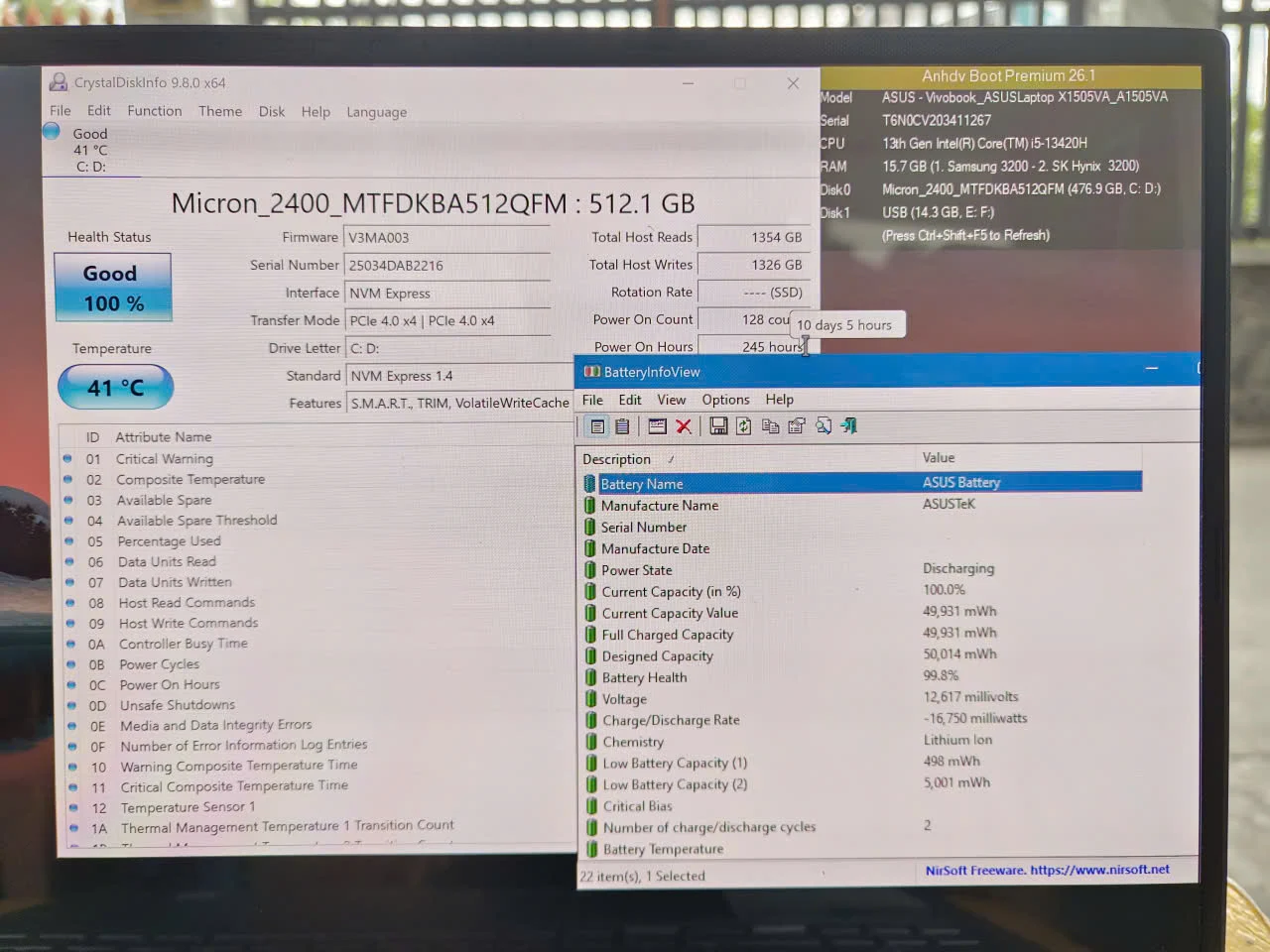This screenshot has width=1270, height=952.
Task: Select the Percentage Used attribute row
Action: point(317,541)
